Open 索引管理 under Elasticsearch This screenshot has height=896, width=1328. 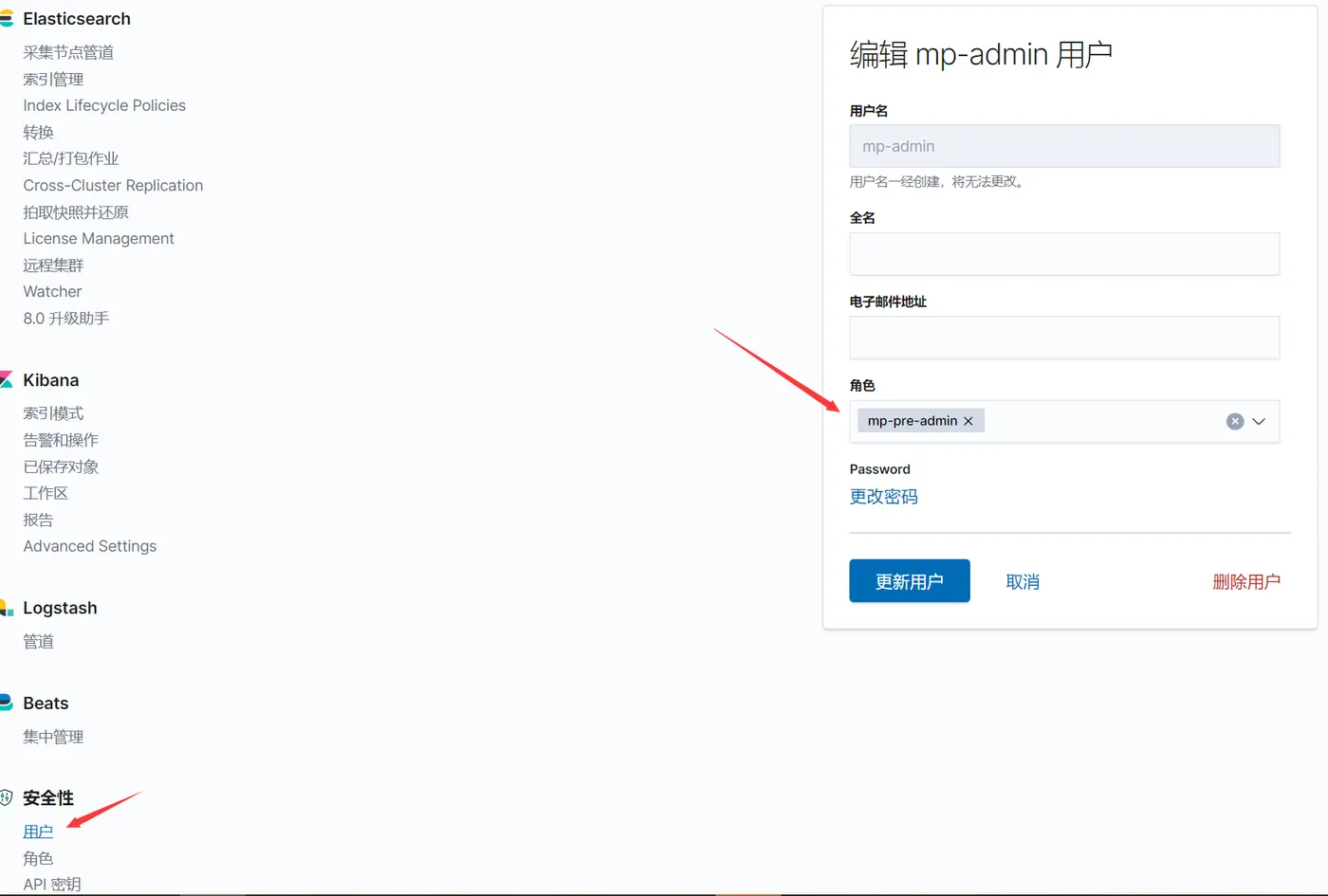click(x=53, y=79)
